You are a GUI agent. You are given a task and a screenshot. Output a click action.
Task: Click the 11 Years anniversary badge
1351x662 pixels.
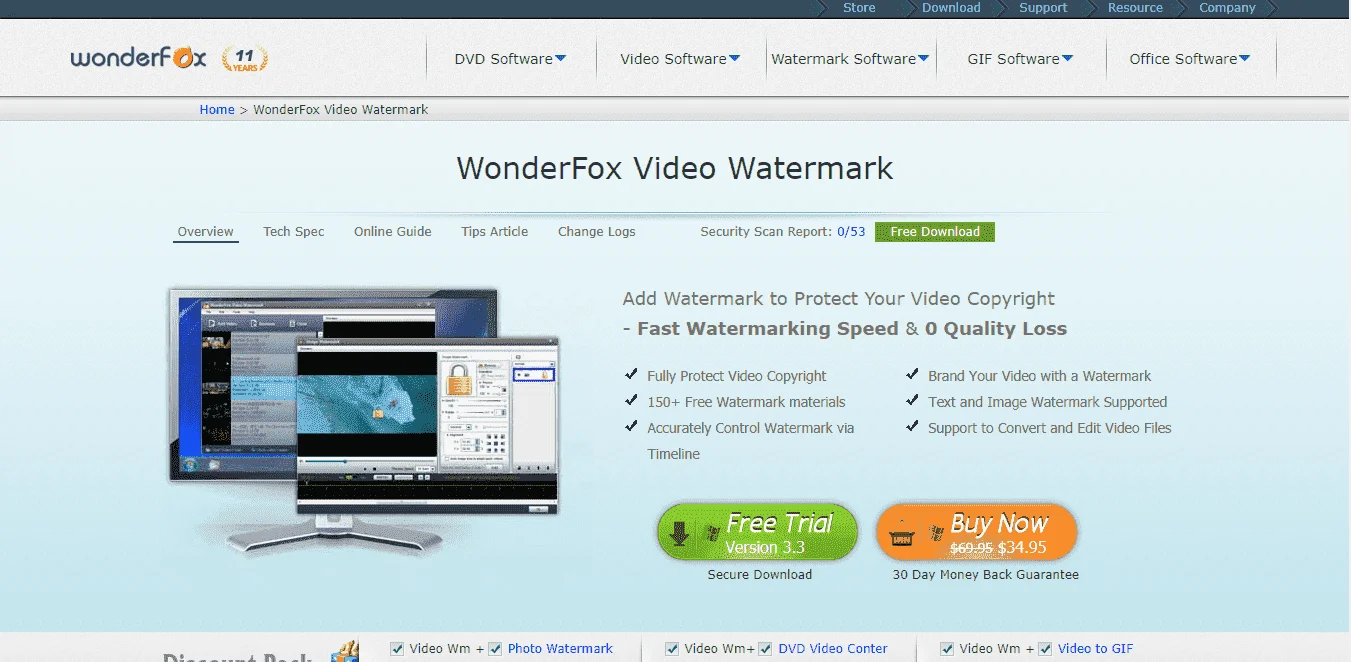(x=245, y=58)
